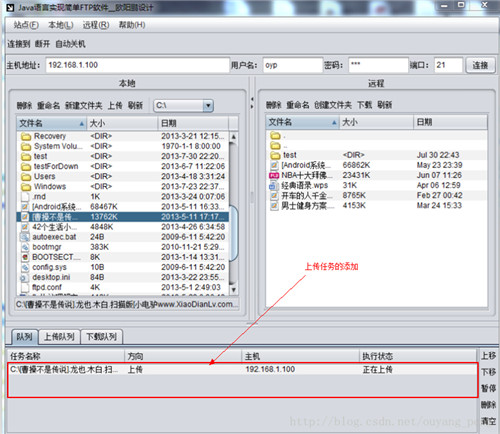Image resolution: width=500 pixels, height=434 pixels.
Task: Click 暂停 beside the task queue
Action: pyautogui.click(x=488, y=388)
